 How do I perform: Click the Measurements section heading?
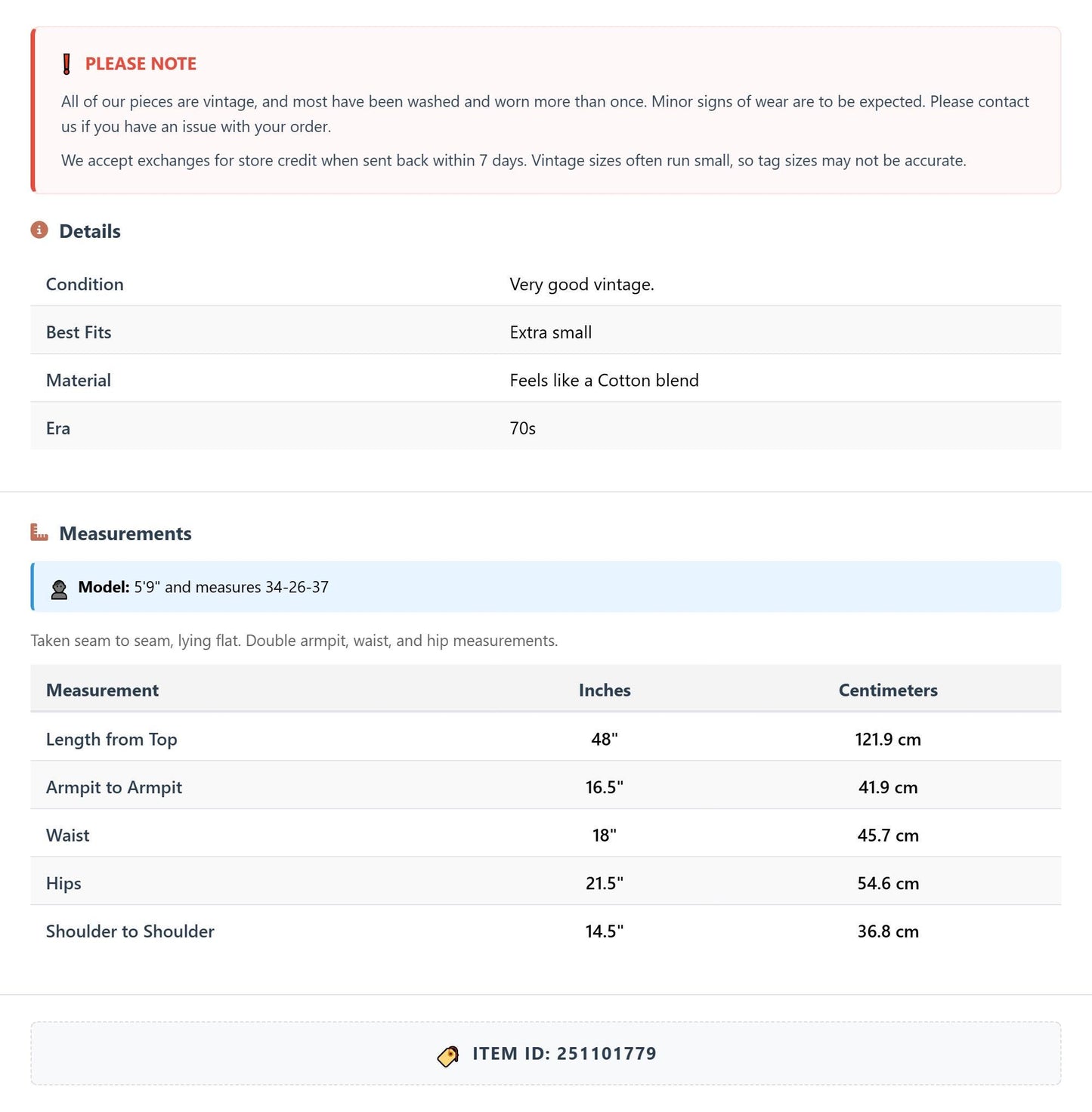click(x=125, y=533)
